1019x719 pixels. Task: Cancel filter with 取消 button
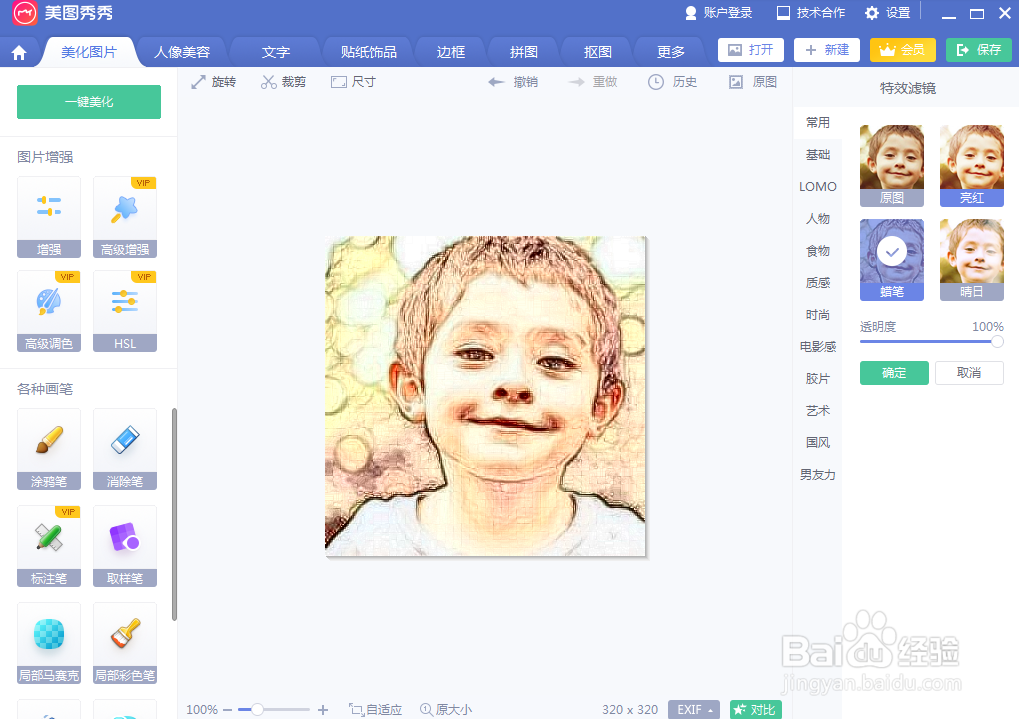tap(969, 373)
